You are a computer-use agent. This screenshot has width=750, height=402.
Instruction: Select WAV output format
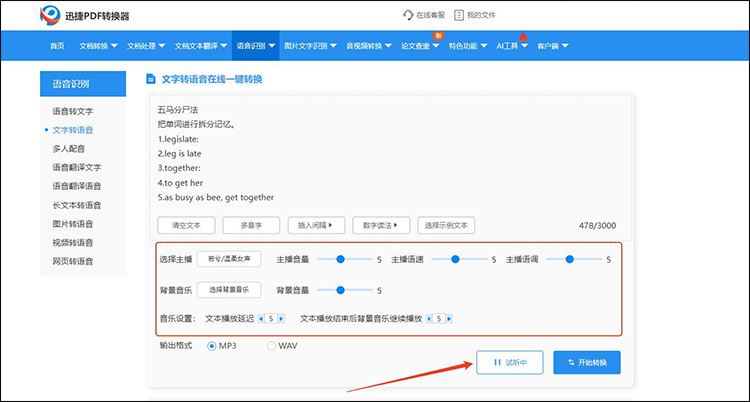(271, 346)
